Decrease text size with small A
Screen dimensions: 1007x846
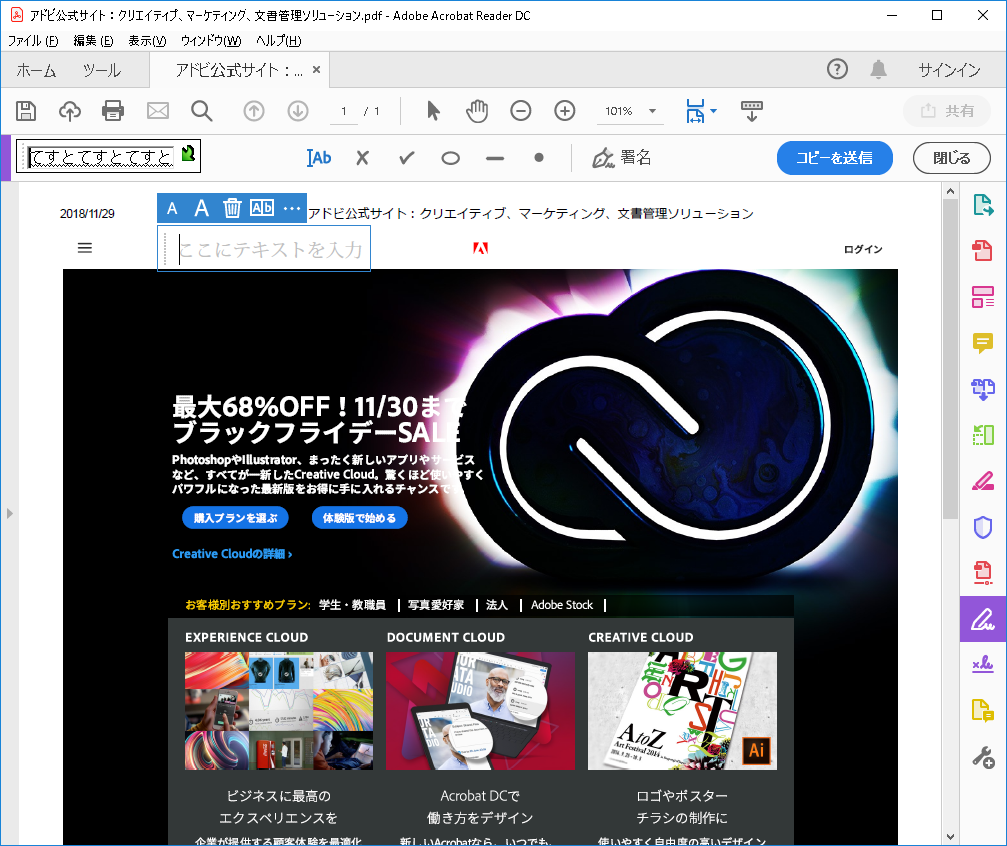[172, 209]
